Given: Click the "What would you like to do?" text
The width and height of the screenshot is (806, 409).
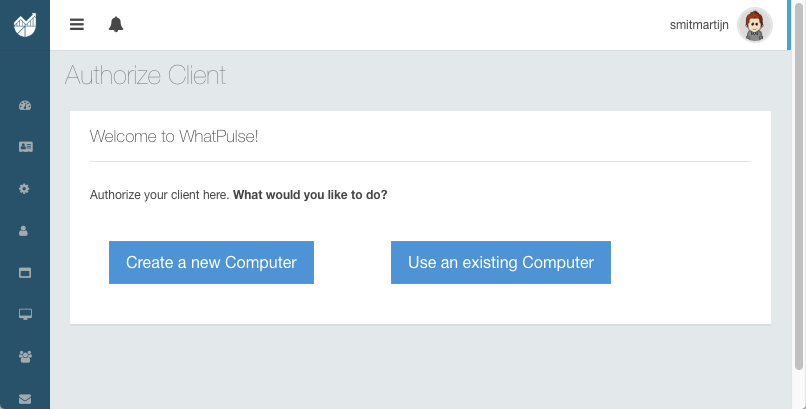Looking at the screenshot, I should pos(310,195).
